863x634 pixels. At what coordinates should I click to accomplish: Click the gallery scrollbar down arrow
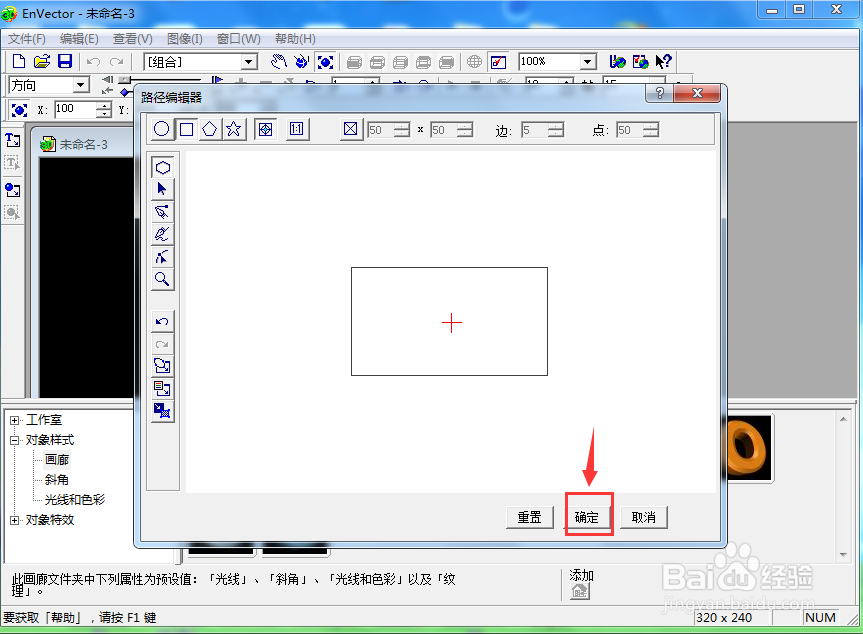pos(843,555)
